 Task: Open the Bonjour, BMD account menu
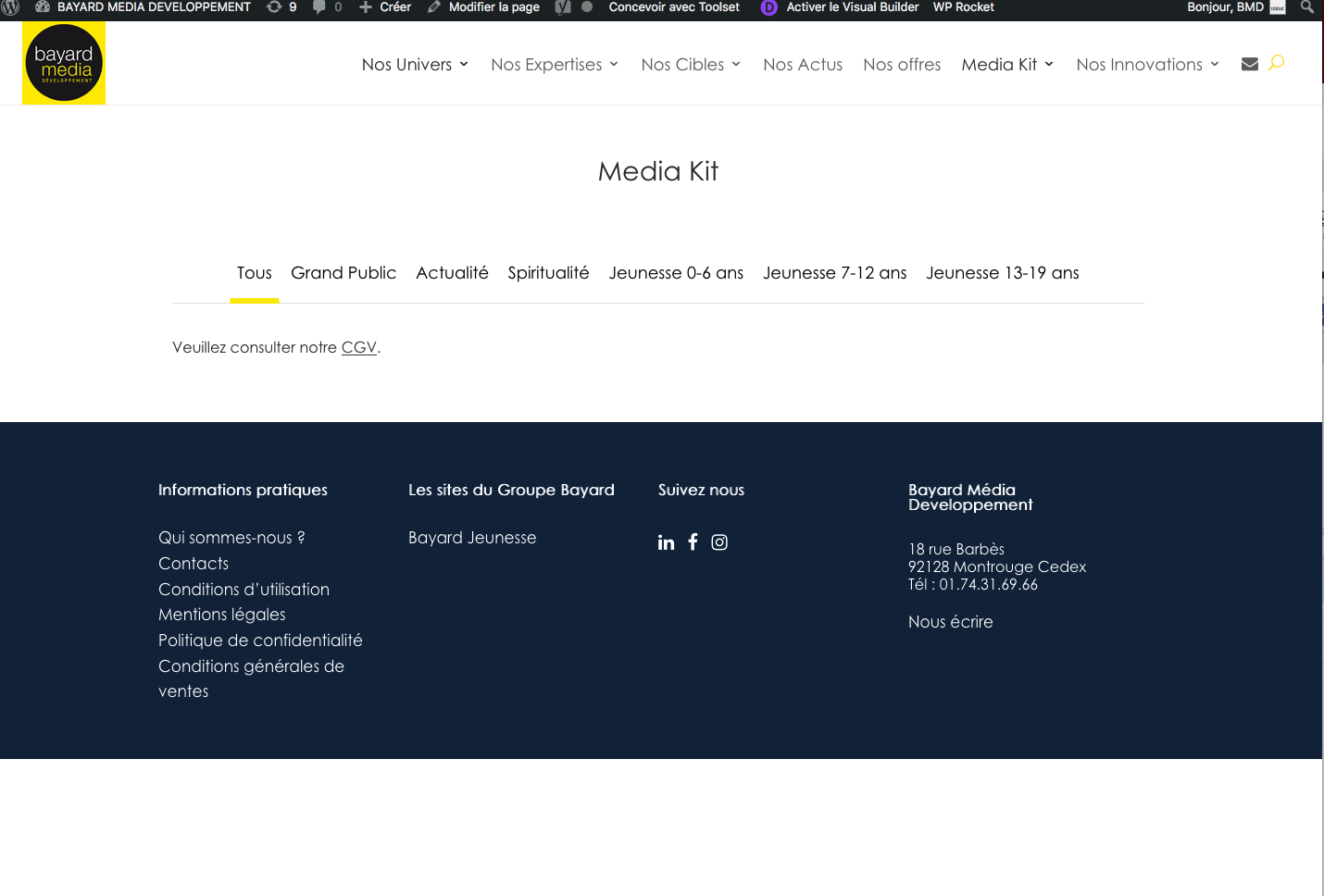point(1225,7)
